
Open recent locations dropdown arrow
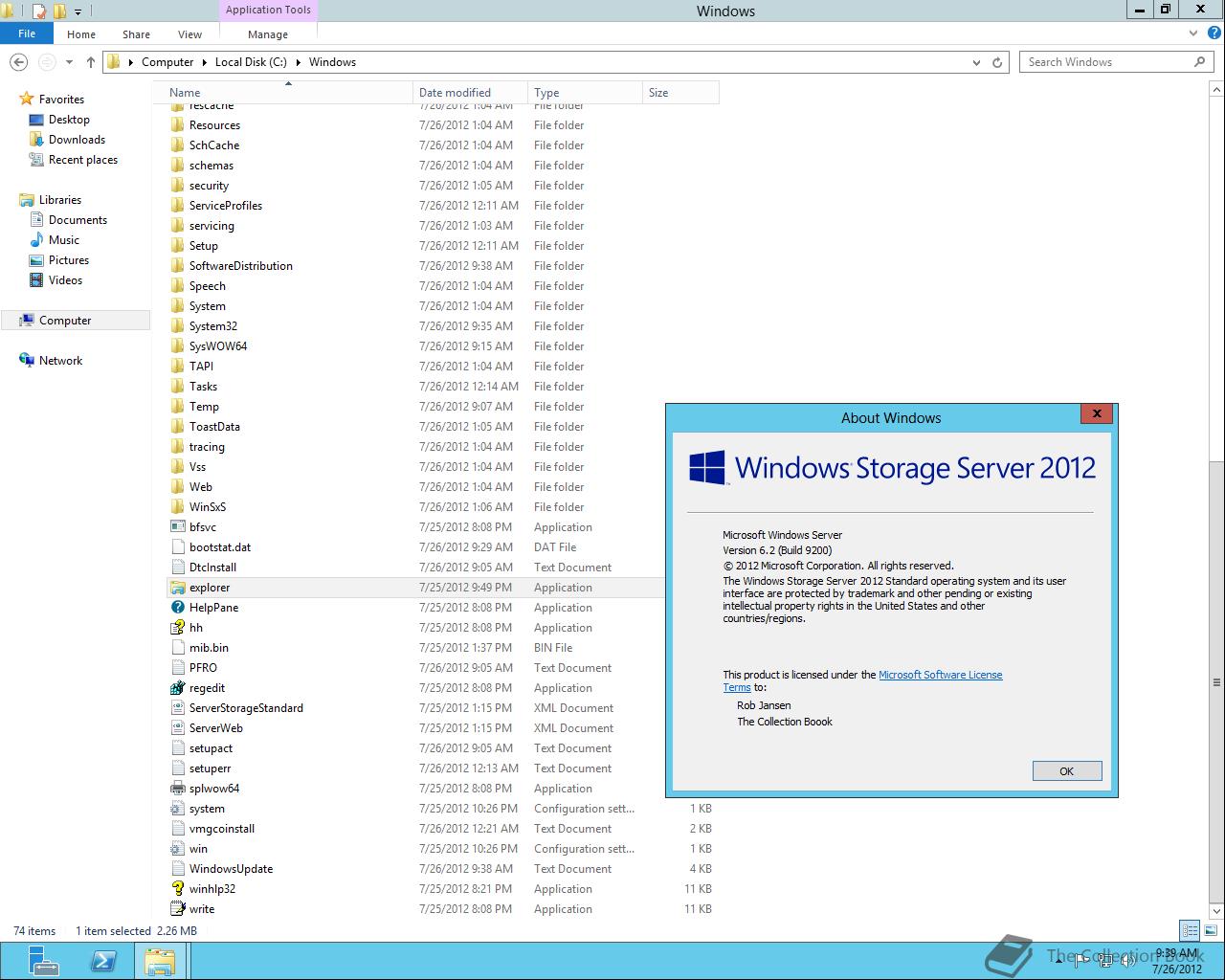click(x=69, y=62)
